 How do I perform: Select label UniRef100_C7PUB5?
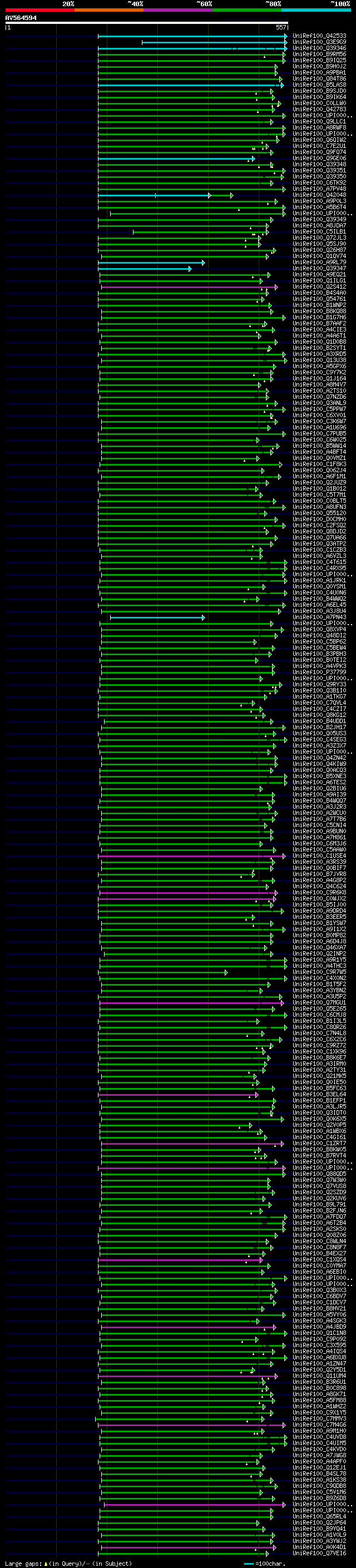(319, 433)
